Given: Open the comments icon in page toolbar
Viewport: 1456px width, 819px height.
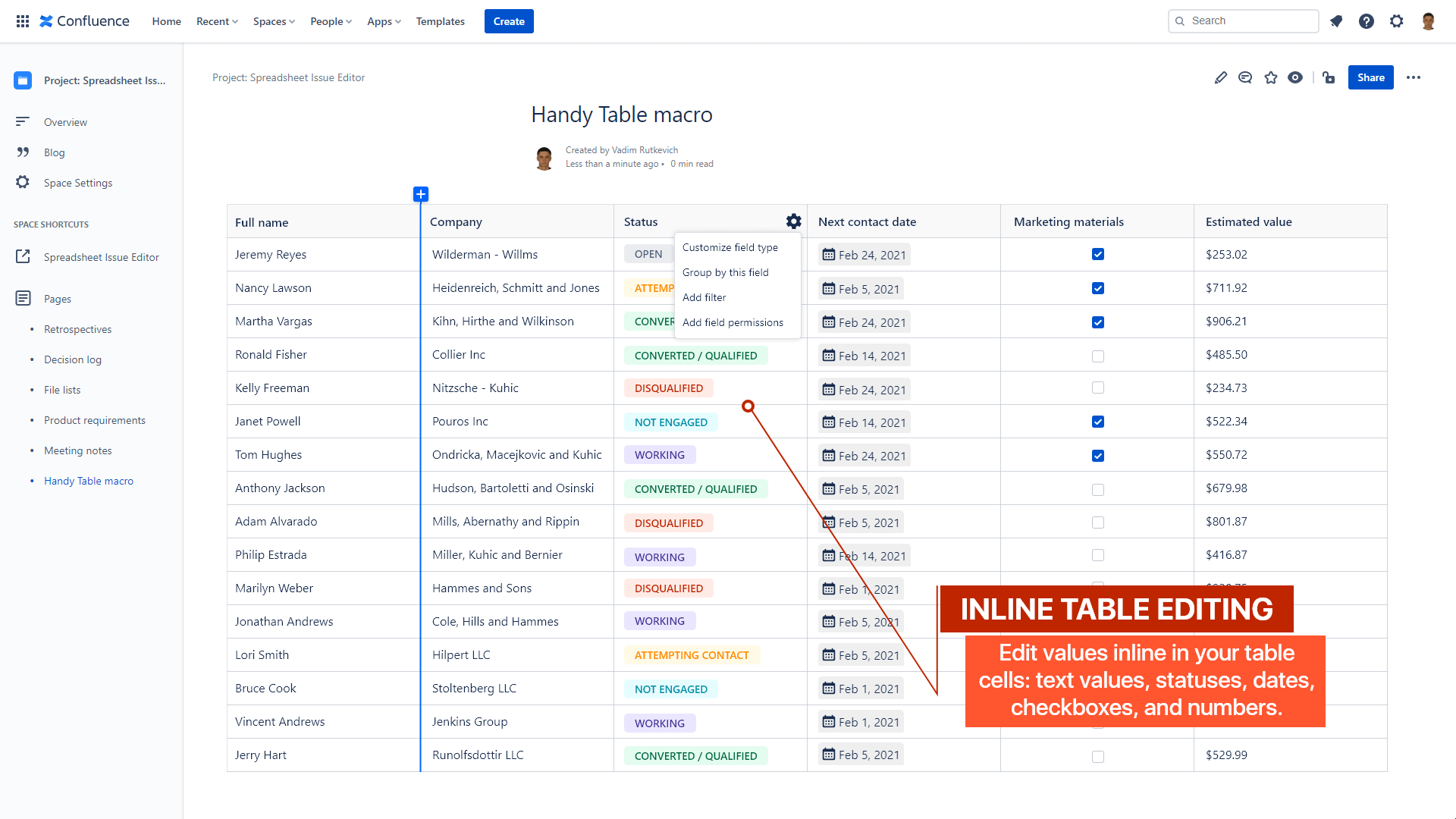Looking at the screenshot, I should [1245, 77].
